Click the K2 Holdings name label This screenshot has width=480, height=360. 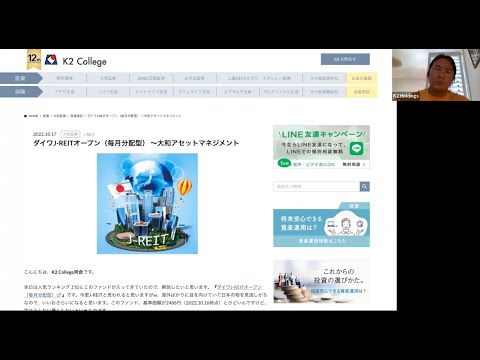[406, 96]
